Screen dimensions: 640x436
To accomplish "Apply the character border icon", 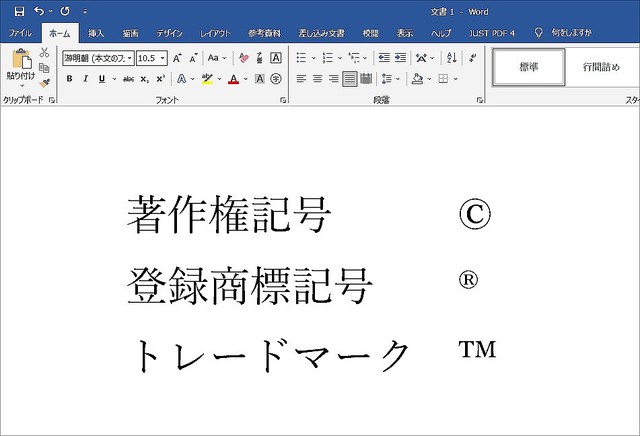I will (276, 58).
